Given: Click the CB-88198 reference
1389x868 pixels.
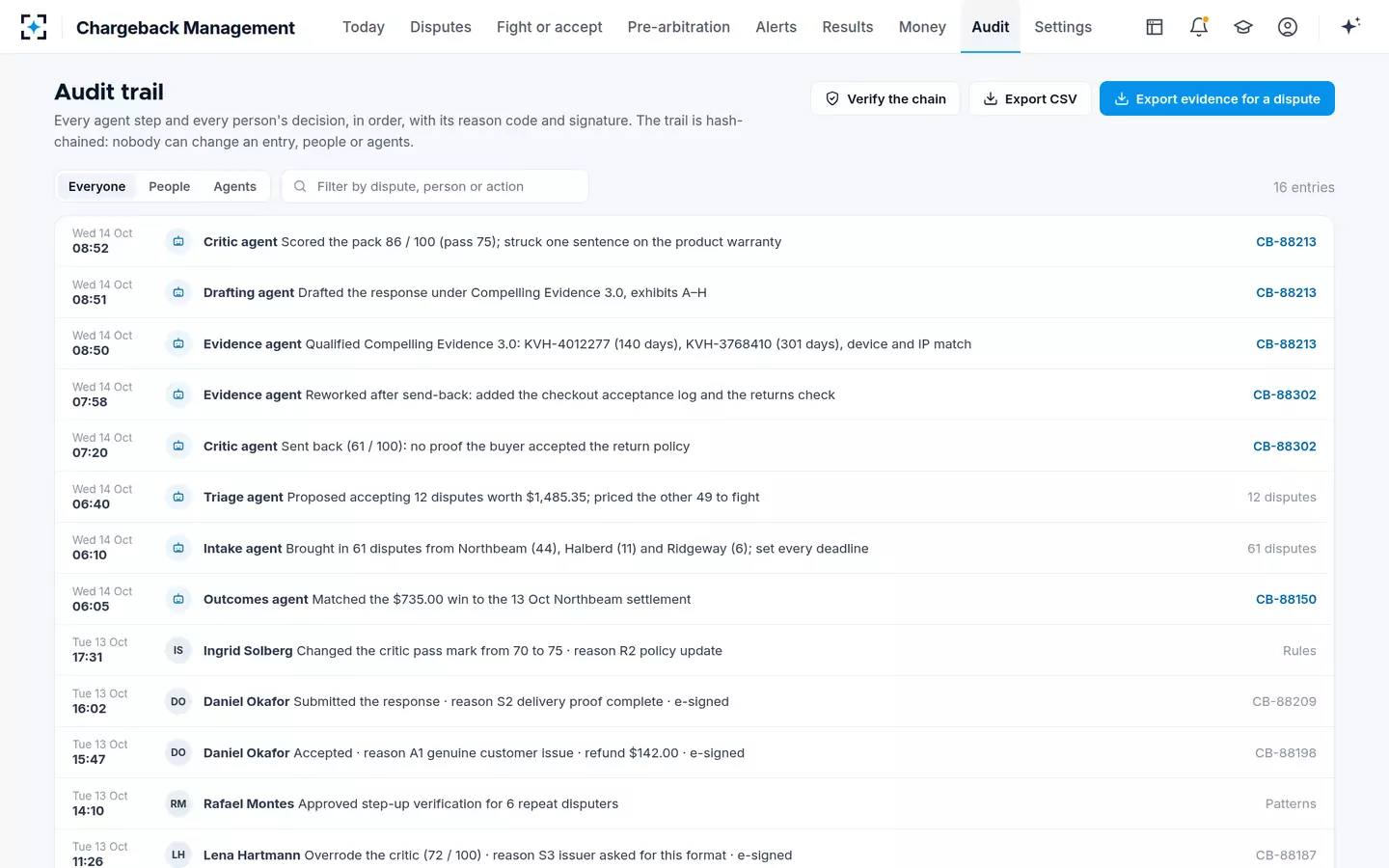Looking at the screenshot, I should (x=1286, y=752).
